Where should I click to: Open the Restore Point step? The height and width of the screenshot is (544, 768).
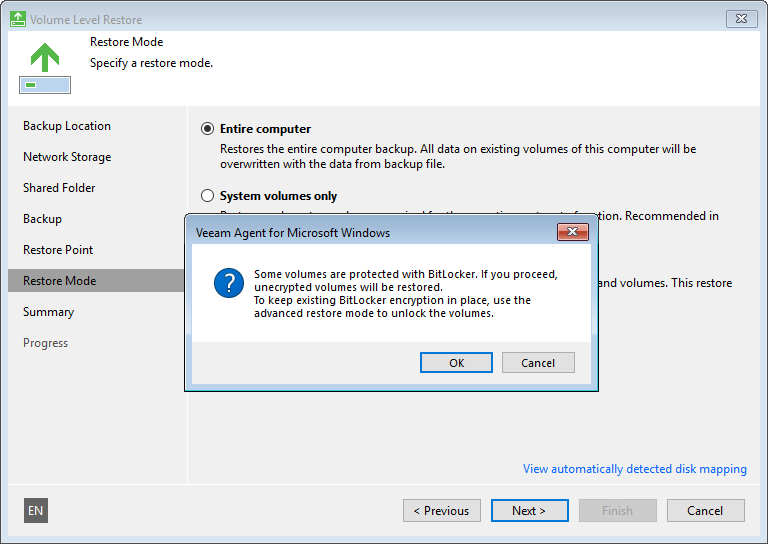coord(58,250)
